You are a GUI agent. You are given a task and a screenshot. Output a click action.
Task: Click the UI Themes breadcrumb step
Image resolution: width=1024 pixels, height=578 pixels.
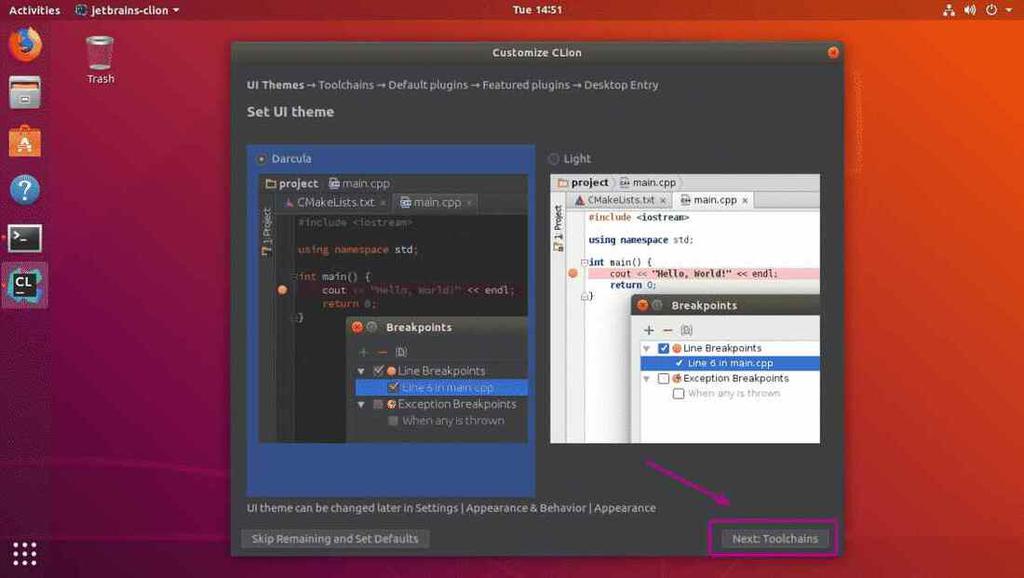[275, 85]
